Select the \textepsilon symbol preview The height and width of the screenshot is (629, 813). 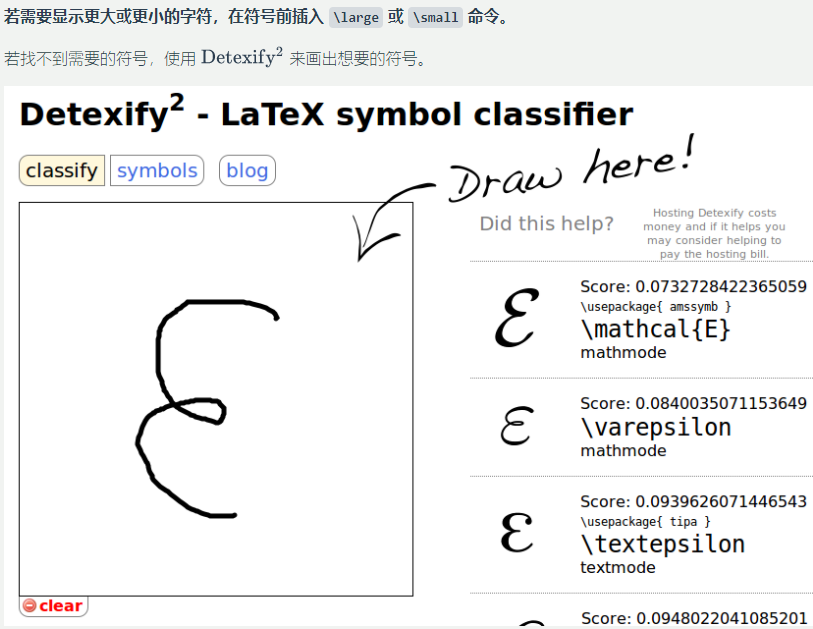pos(517,533)
